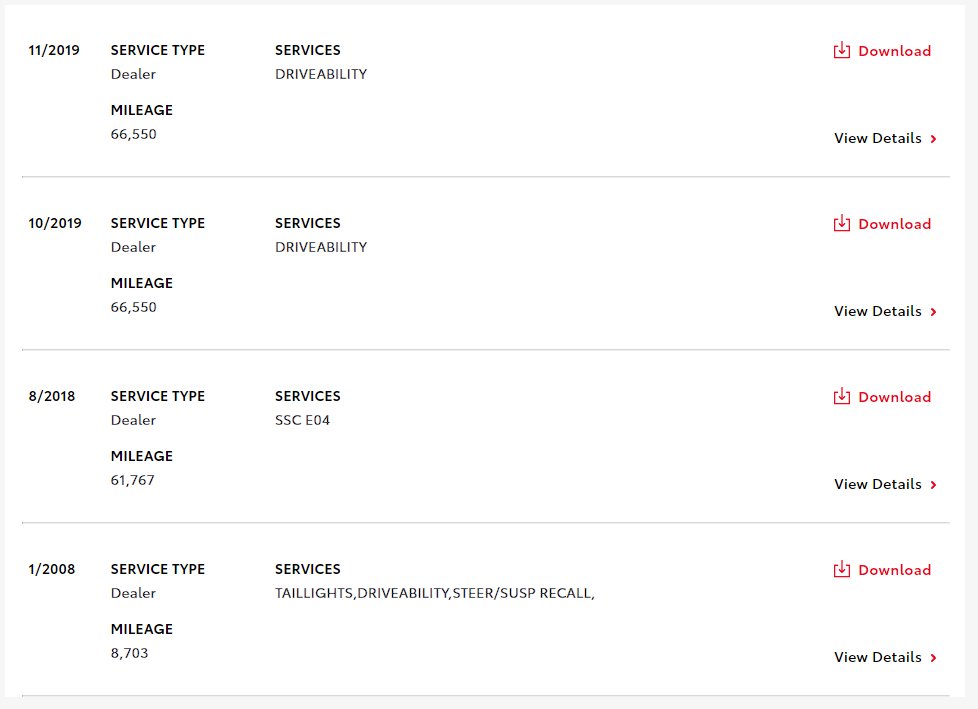Click the TAILLIGHTS,DRIVEABILITY,STEER/SUSP RECALL text

click(435, 594)
